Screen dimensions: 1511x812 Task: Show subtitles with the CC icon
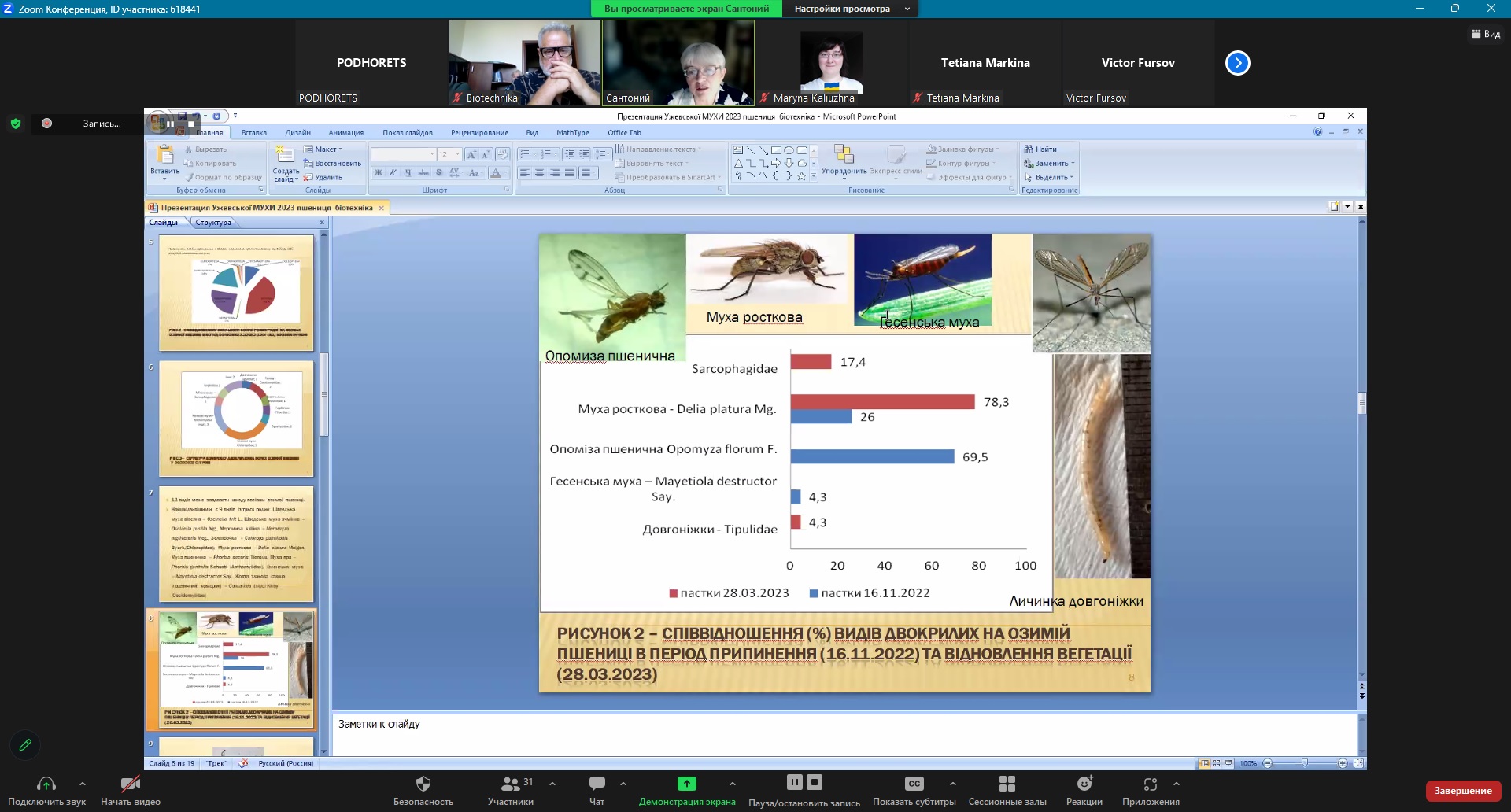914,784
